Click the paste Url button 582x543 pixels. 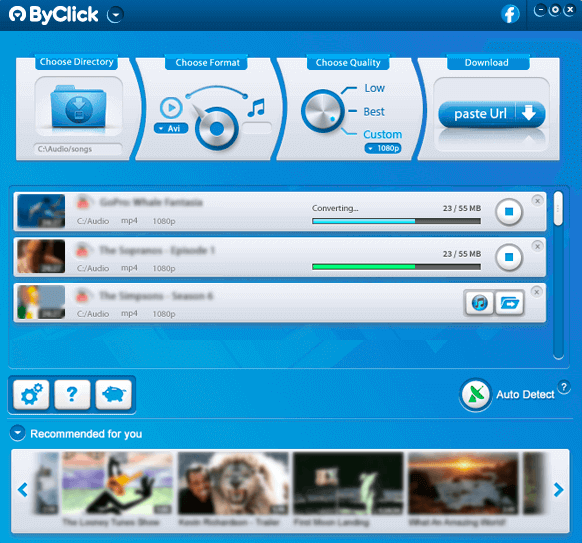pyautogui.click(x=492, y=114)
